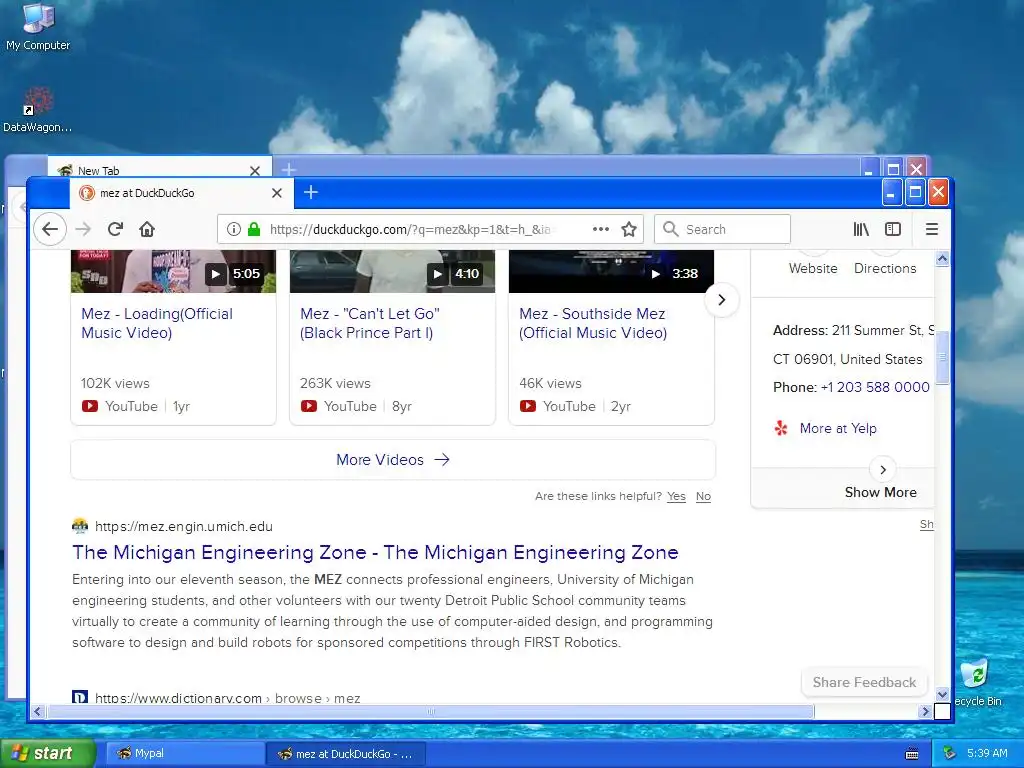The width and height of the screenshot is (1024, 768).
Task: Close the 'mez at DuckDuckGo' tab
Action: [277, 193]
